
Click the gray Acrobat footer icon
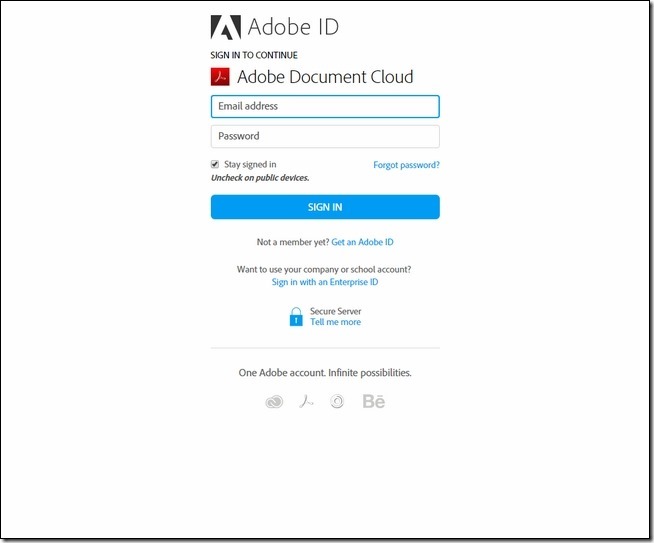point(306,402)
